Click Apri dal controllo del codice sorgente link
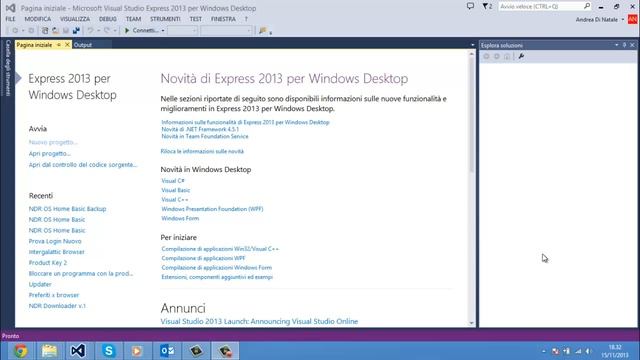Screen dimensions: 640x360 [x=83, y=164]
